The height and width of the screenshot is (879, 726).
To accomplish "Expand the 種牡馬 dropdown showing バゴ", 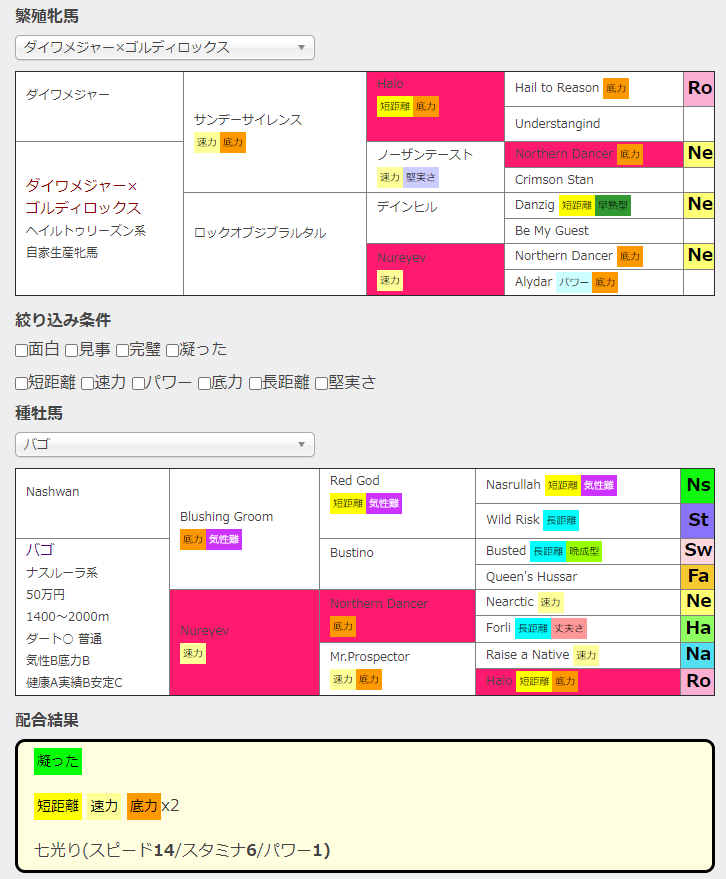I will point(165,444).
